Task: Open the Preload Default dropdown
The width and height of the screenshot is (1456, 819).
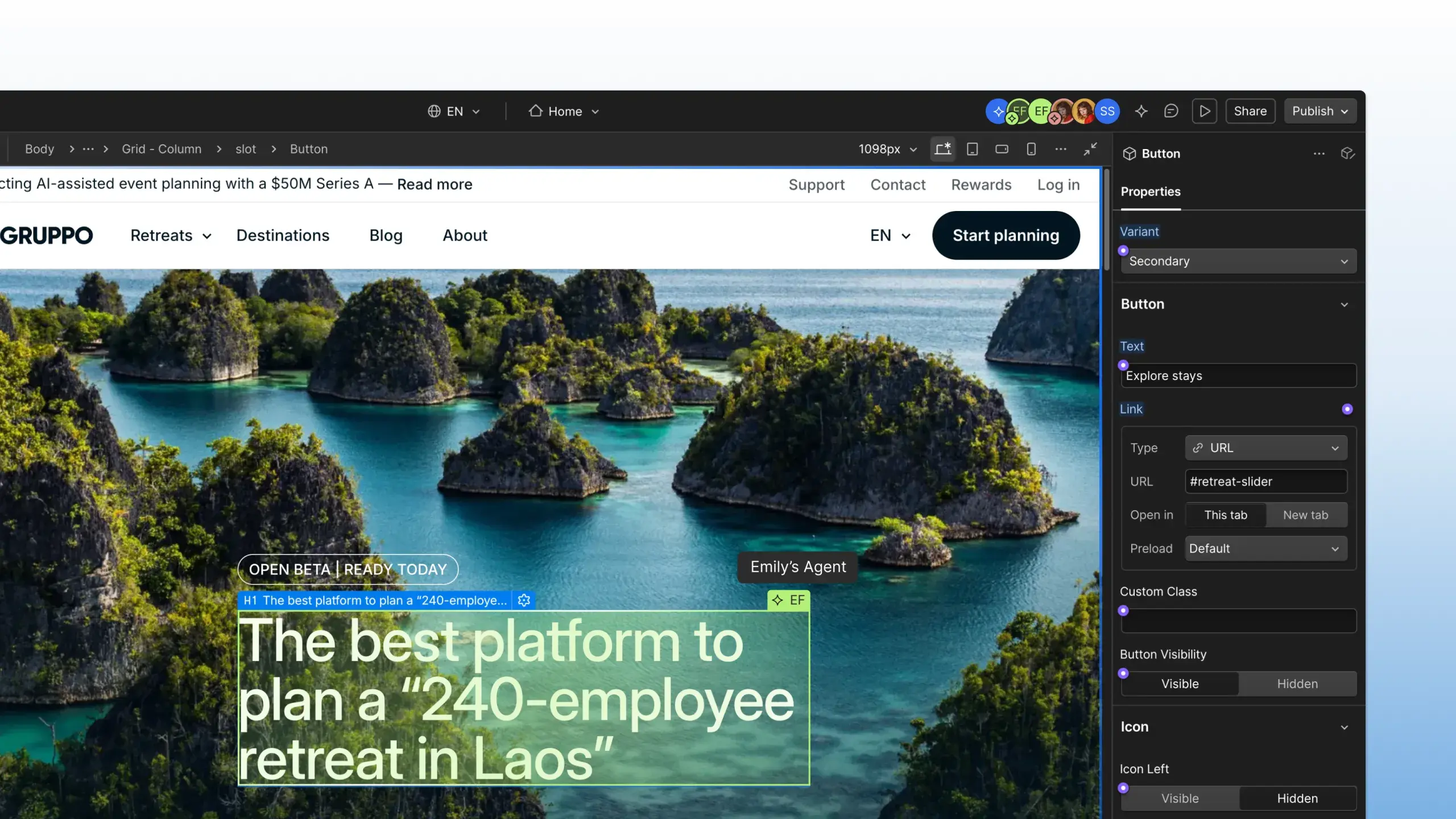Action: tap(1266, 548)
